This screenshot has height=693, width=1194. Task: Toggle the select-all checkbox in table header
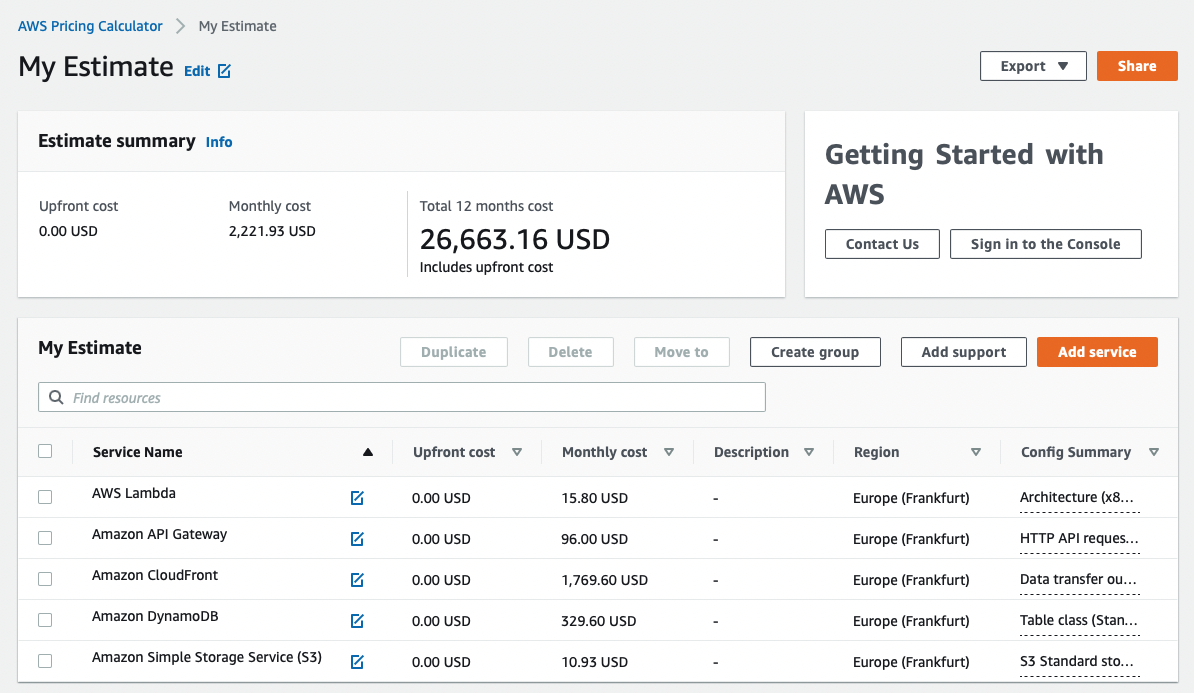46,452
